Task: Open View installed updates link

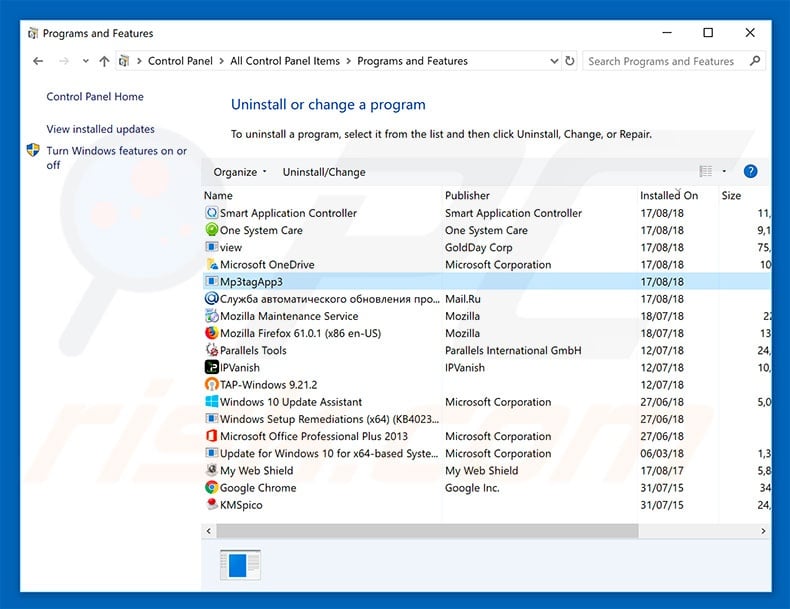Action: tap(100, 129)
